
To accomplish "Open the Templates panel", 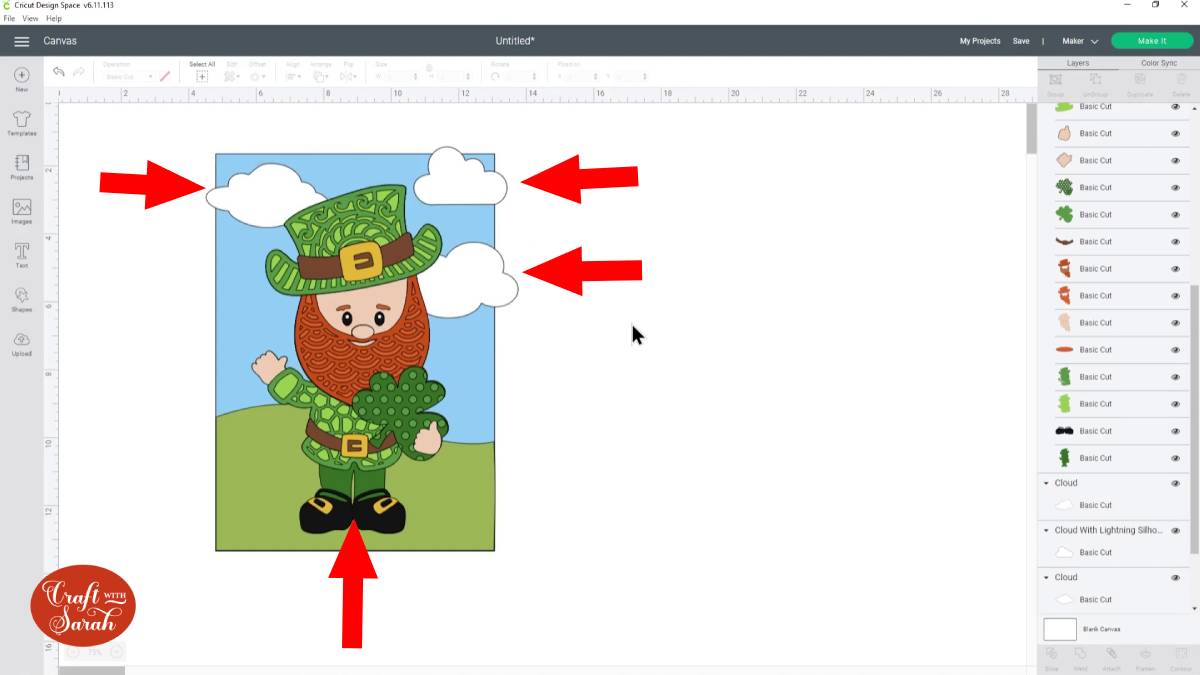I will [21, 123].
